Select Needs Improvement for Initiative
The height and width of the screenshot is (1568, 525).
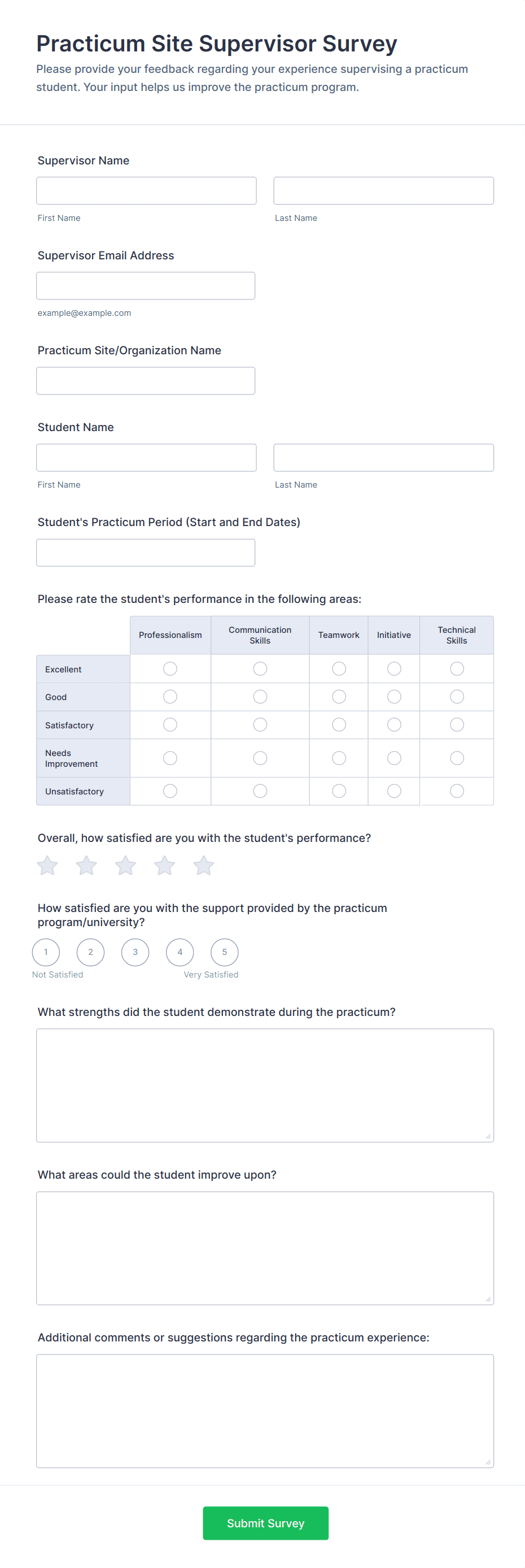point(394,758)
